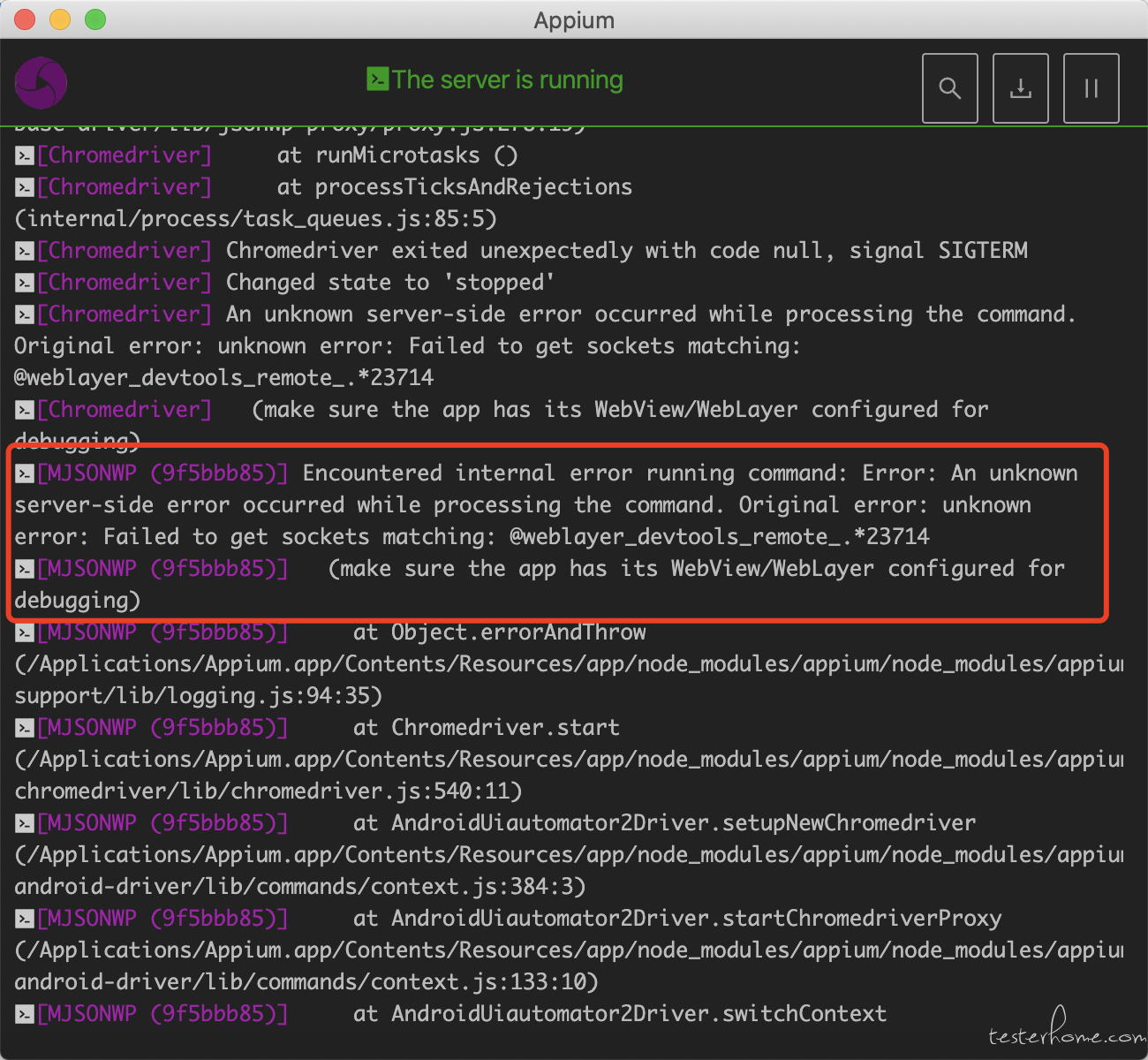The height and width of the screenshot is (1060, 1148).
Task: Click log icon for "Changed state to 'stopped'" line
Action: coord(25,284)
